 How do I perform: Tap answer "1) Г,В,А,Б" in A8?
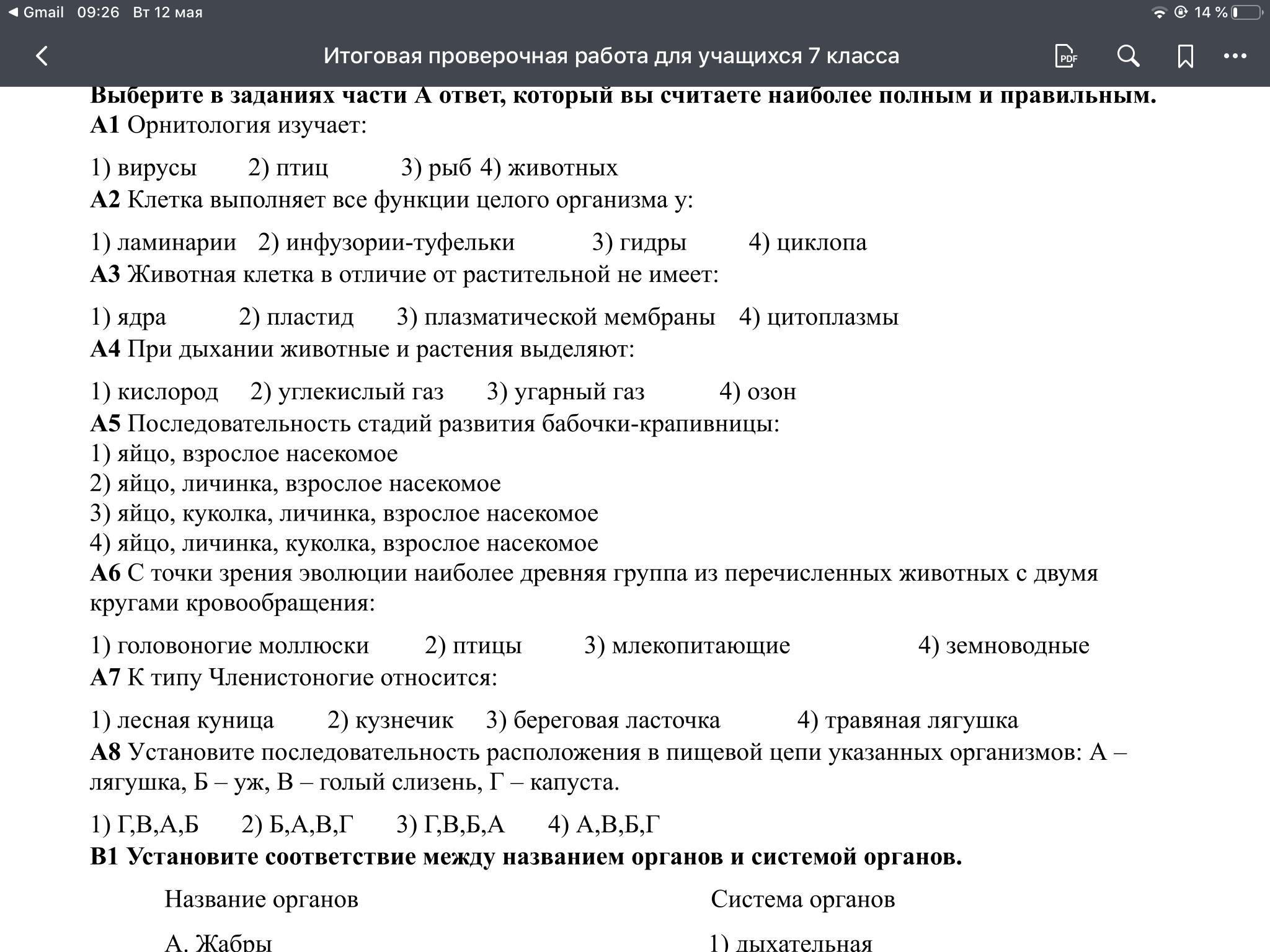coord(144,825)
